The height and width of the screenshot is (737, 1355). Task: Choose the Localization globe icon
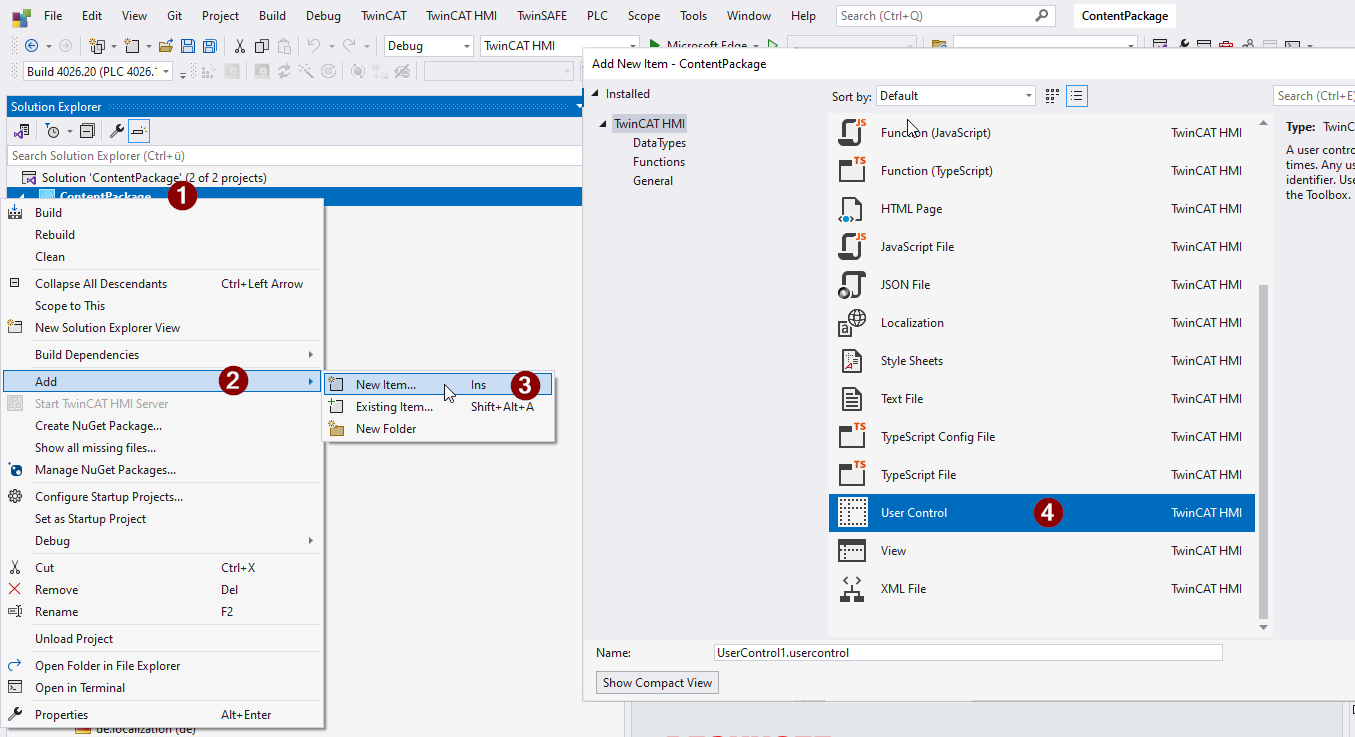coord(851,323)
